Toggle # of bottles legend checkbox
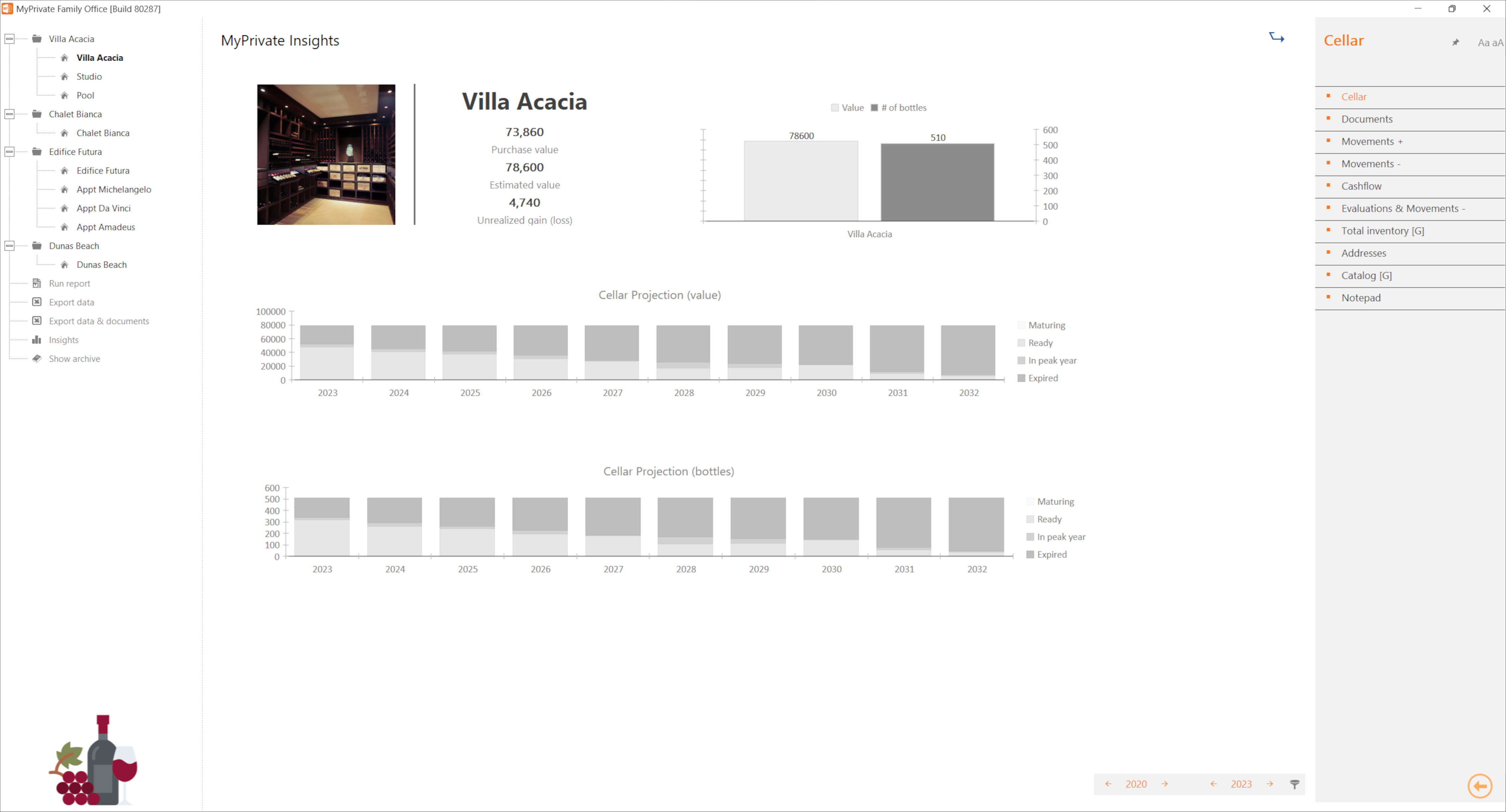Viewport: 1506px width, 812px height. (873, 107)
